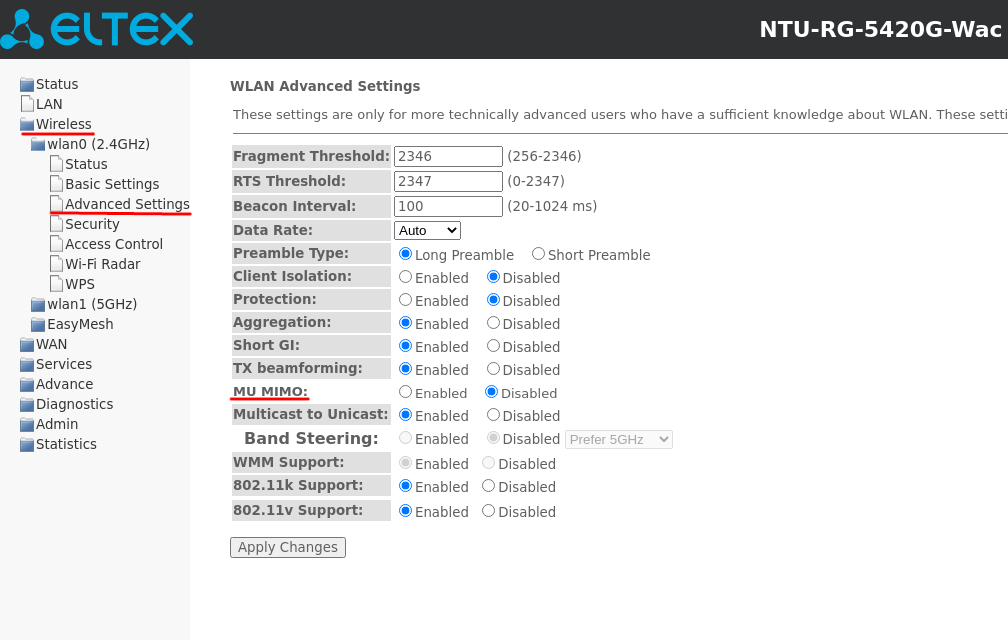The height and width of the screenshot is (640, 1008).
Task: Open Basic Settings under wlan0
Action: coord(112,184)
